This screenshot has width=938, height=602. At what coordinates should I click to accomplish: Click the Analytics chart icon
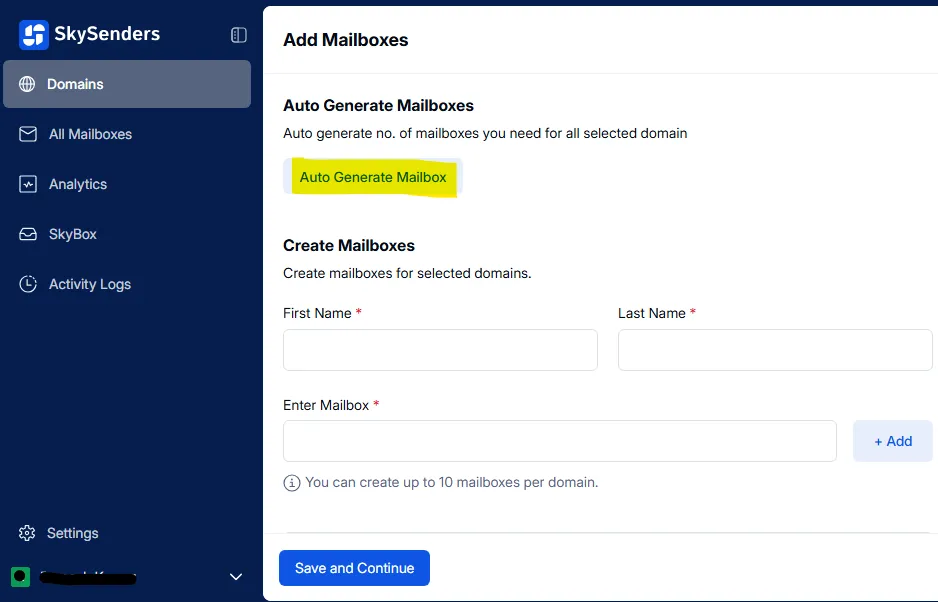[28, 184]
